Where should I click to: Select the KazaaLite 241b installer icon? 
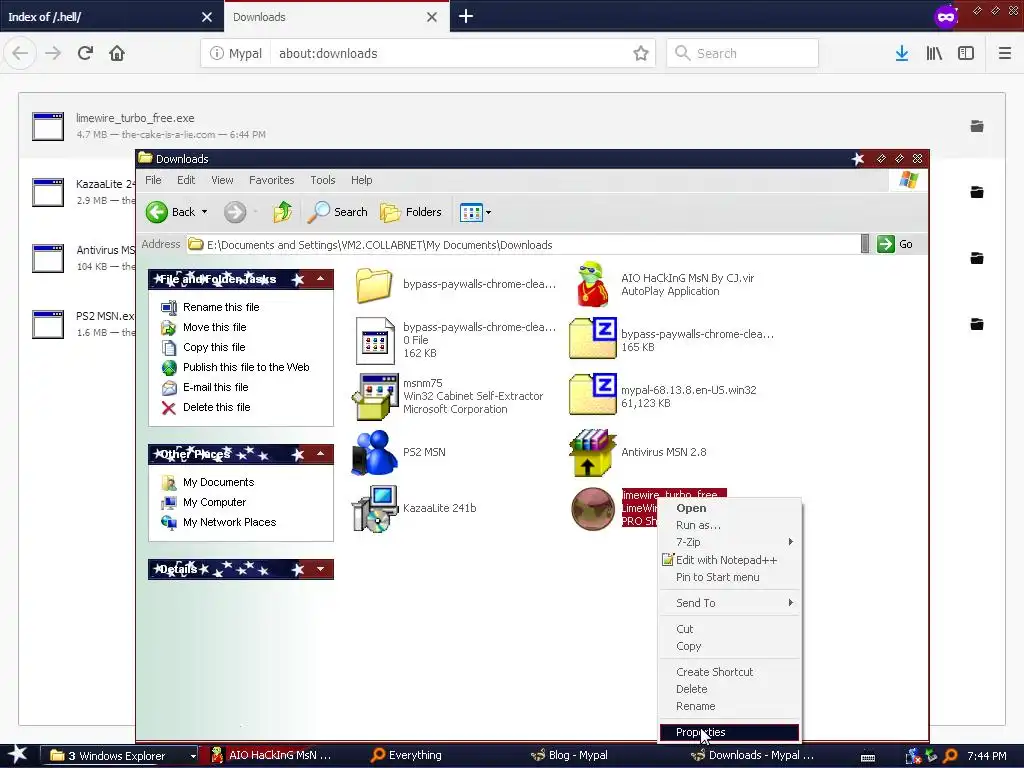pos(375,508)
